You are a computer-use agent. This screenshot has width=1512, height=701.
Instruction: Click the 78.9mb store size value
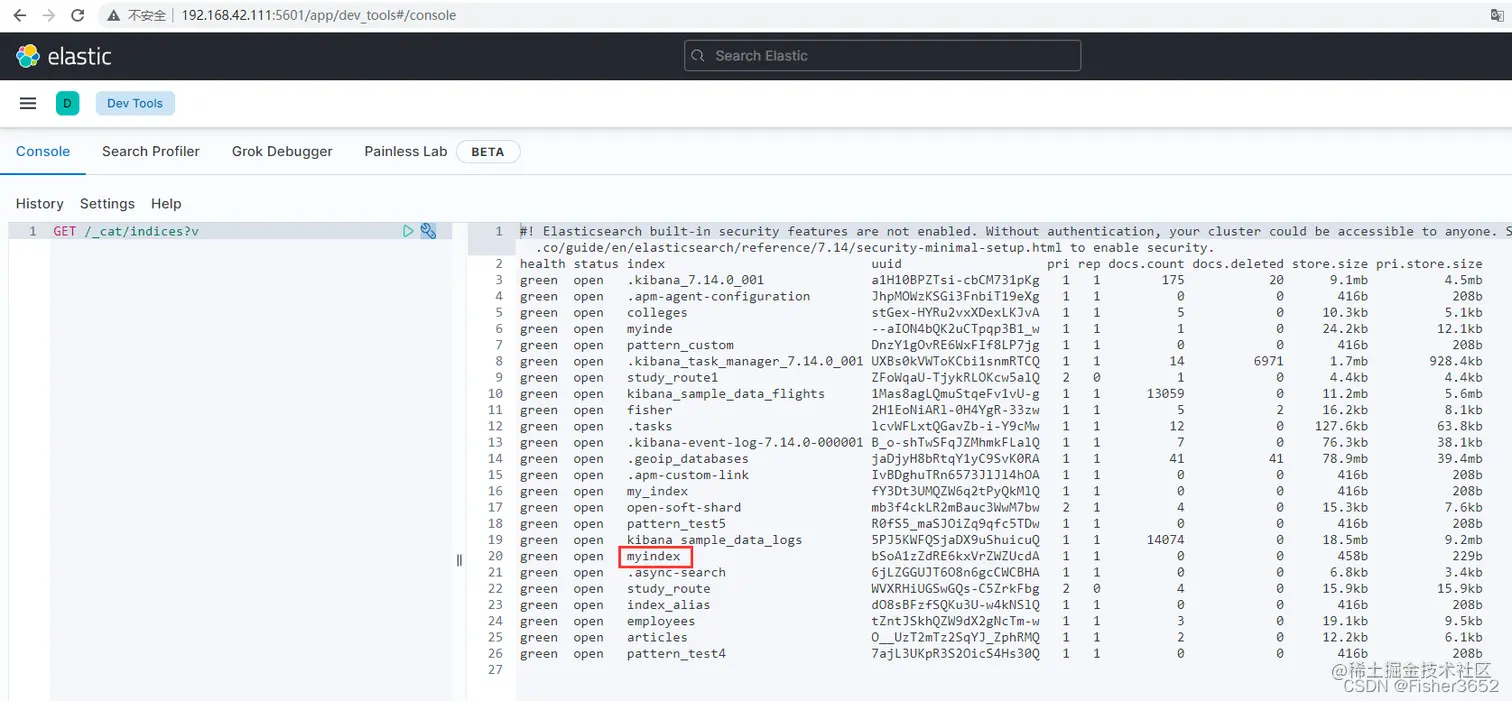coord(1349,458)
